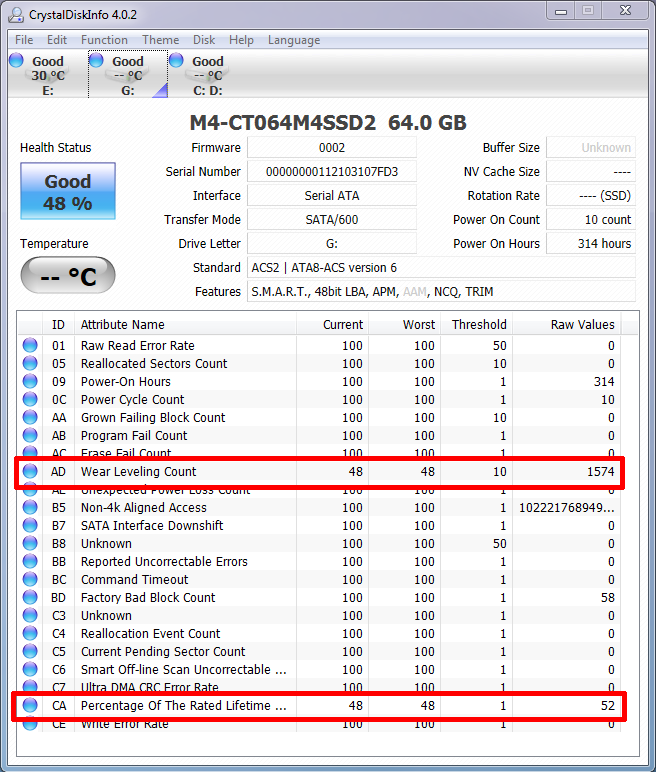The image size is (656, 772).
Task: Click the Serial Number field
Action: tap(332, 172)
